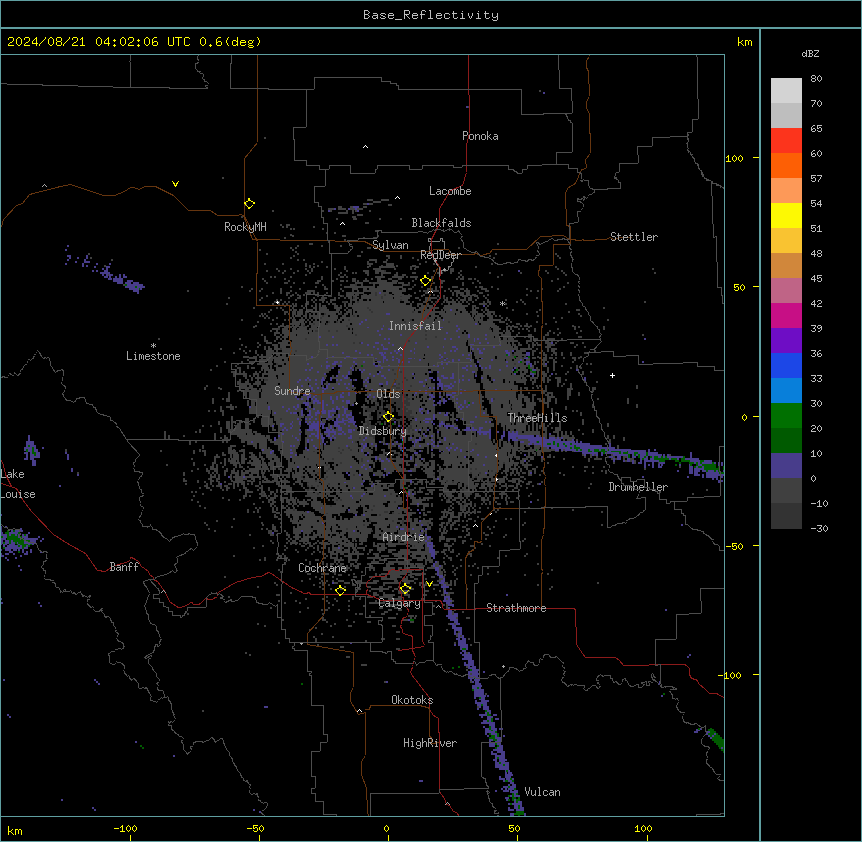This screenshot has height=842, width=862.
Task: Click the blue 36-33 dBZ legend swatch
Action: [786, 365]
